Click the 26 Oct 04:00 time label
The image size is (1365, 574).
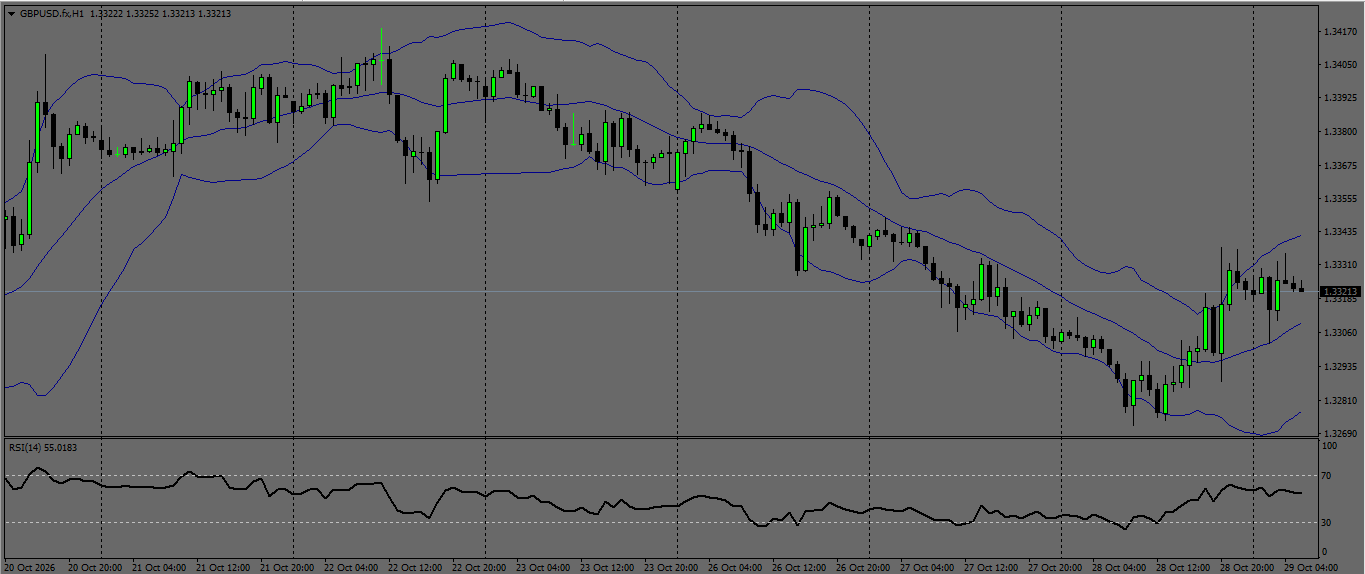pos(735,567)
